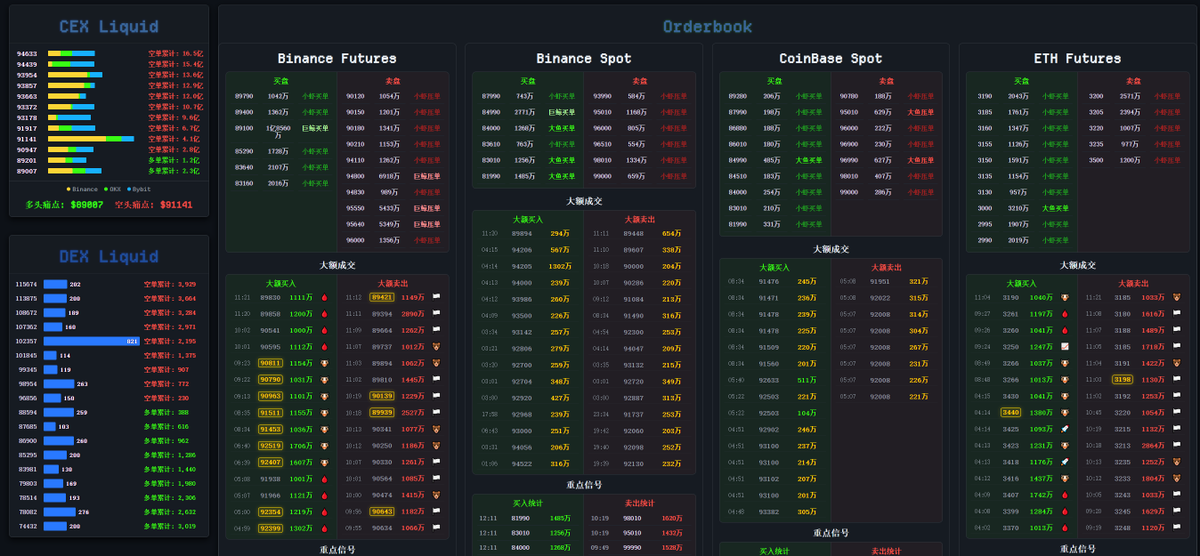The image size is (1200, 556).
Task: Click the Orderbook section title
Action: (x=707, y=26)
